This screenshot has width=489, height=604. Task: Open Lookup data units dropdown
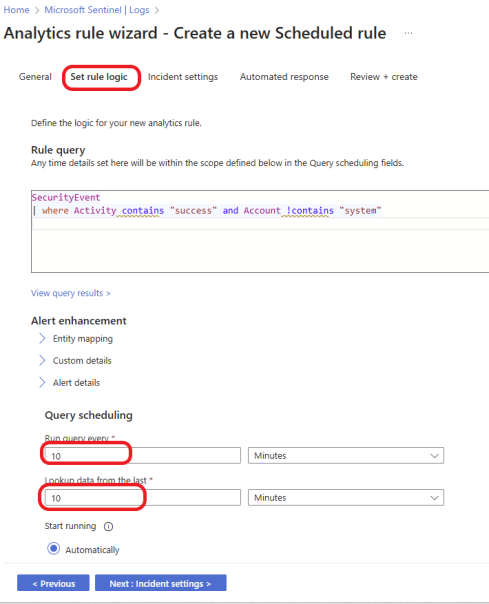346,497
